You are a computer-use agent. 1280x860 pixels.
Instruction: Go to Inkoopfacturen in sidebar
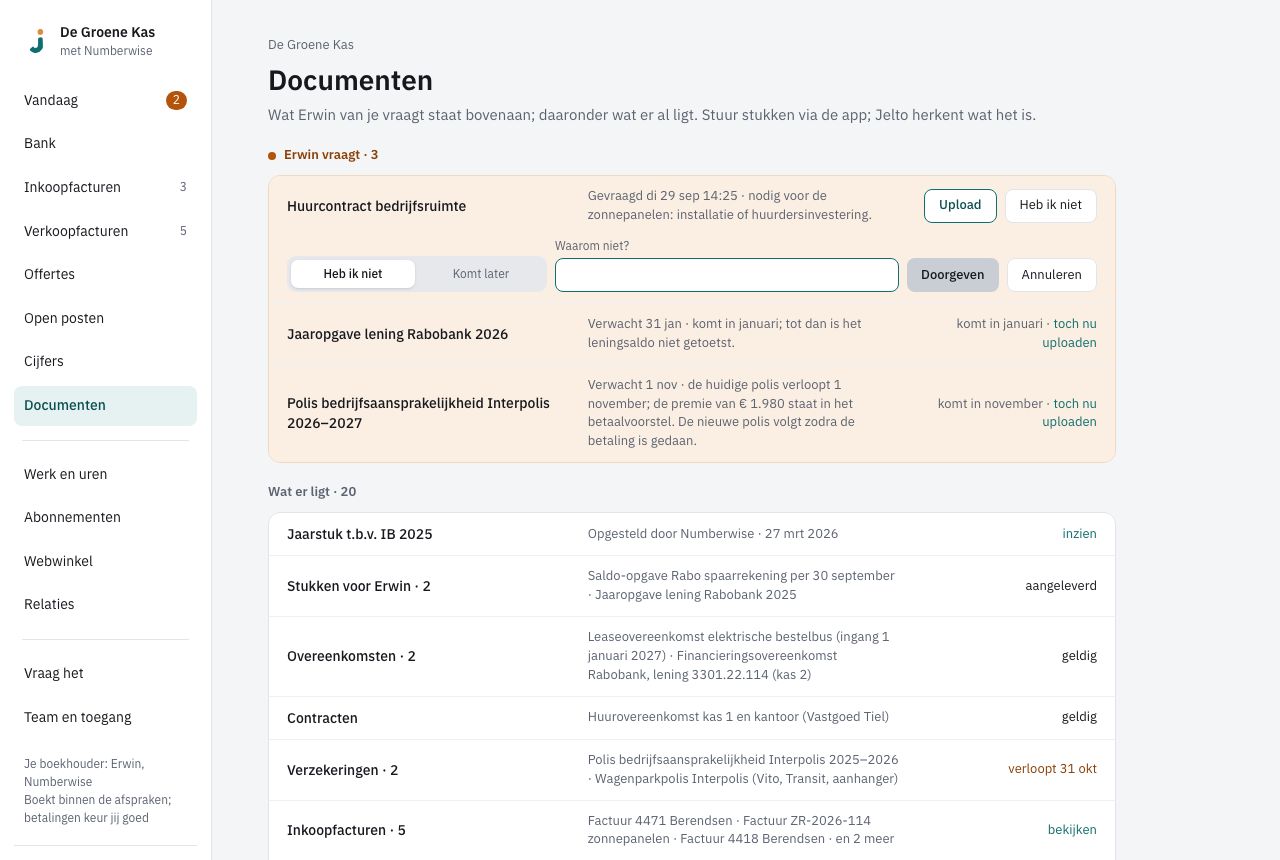tap(105, 187)
